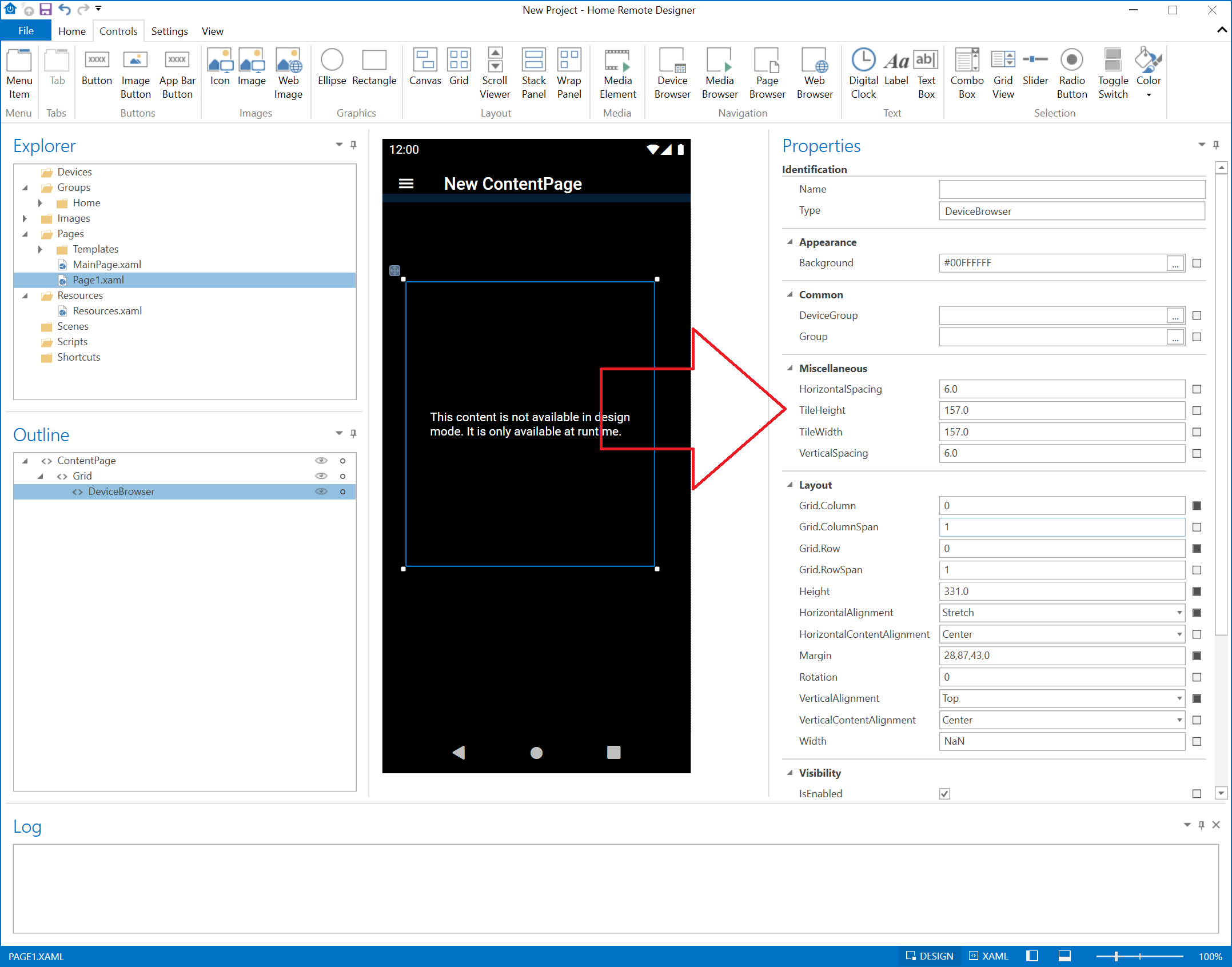The height and width of the screenshot is (967, 1232).
Task: Insert a Menu Item control
Action: click(19, 74)
